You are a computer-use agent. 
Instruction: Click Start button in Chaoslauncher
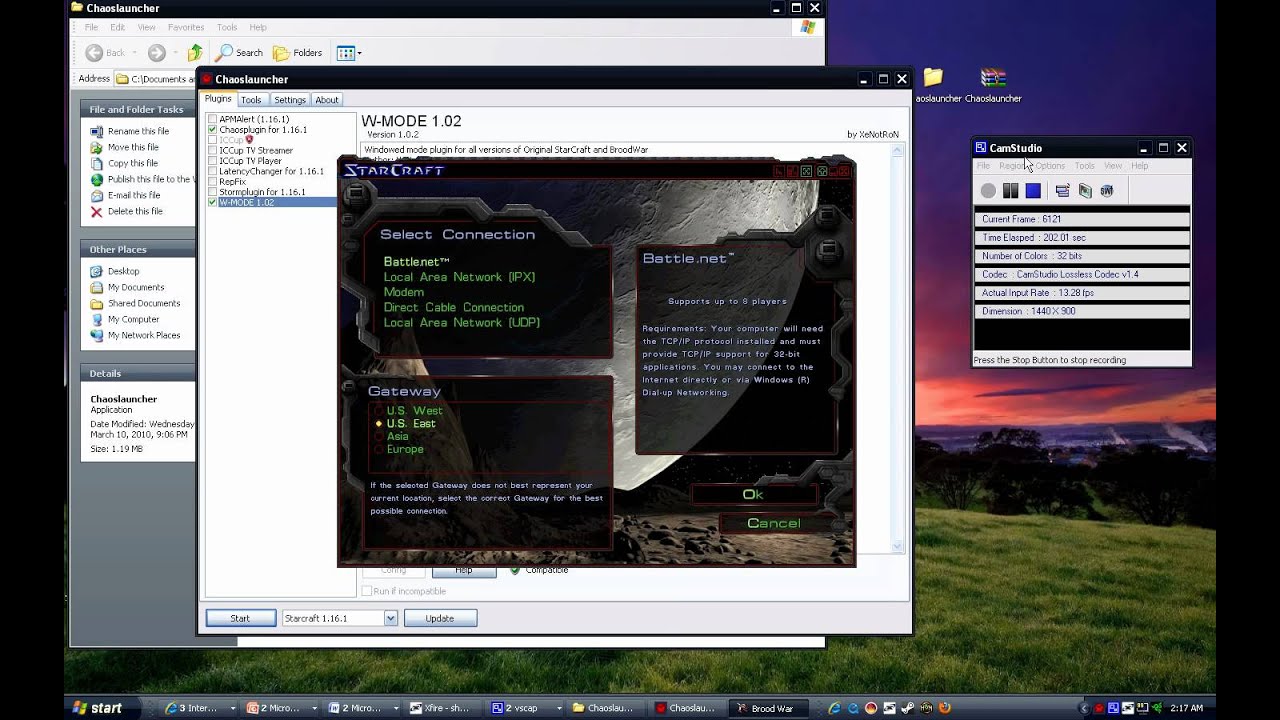240,618
